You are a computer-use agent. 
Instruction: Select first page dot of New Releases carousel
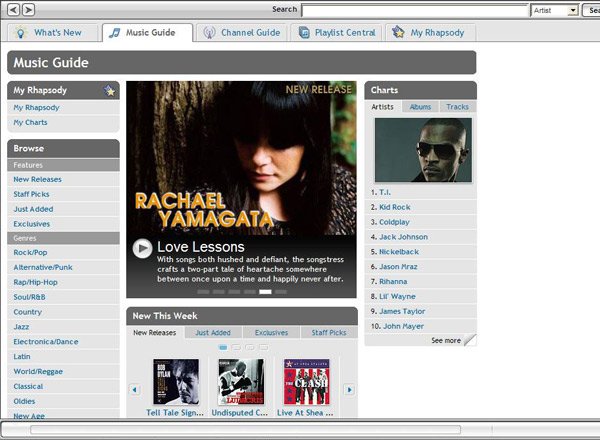[223, 347]
